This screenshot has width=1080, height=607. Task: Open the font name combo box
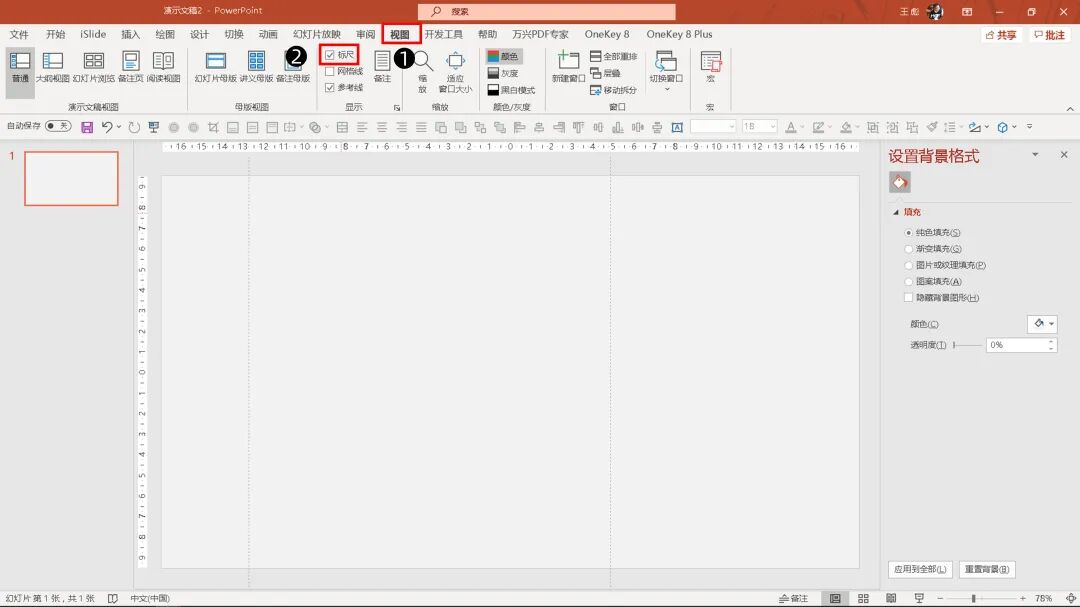coord(714,127)
